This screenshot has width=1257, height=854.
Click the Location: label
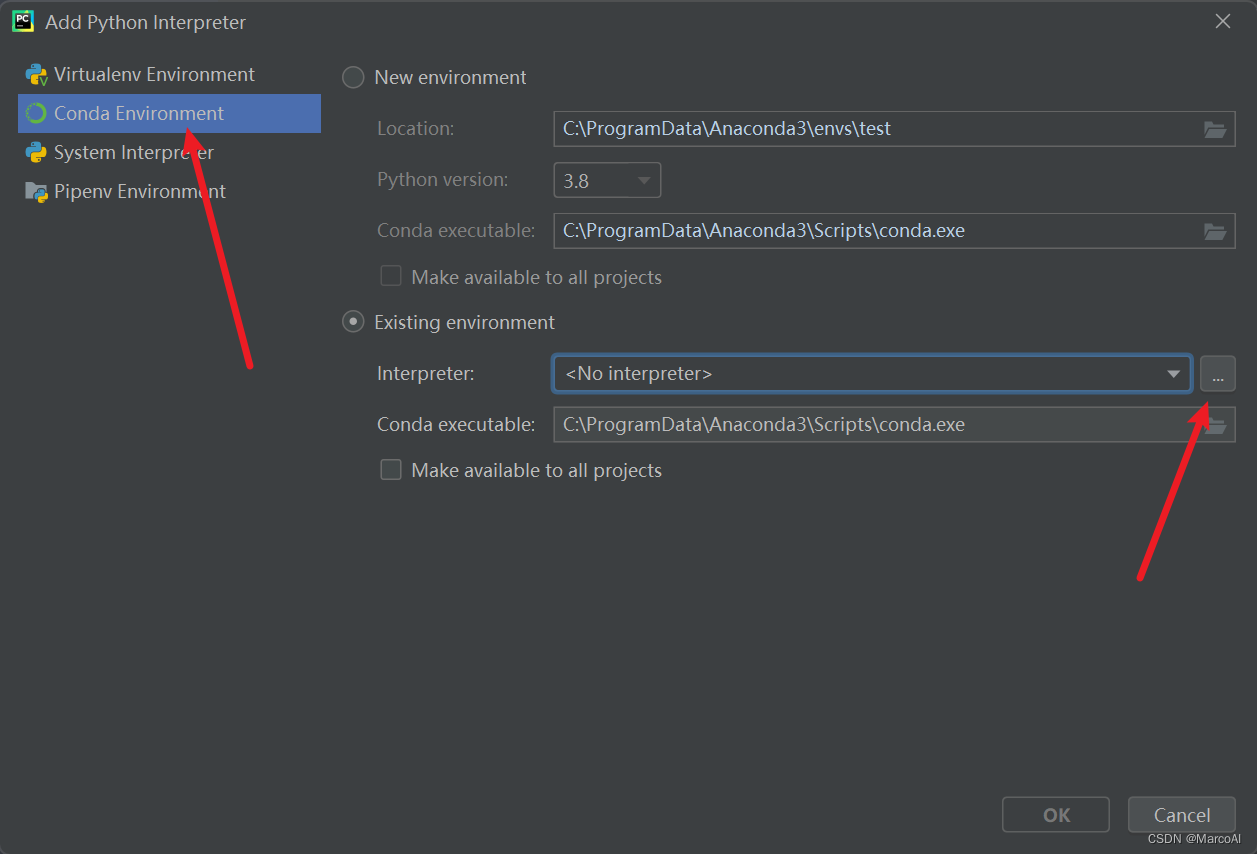(415, 129)
